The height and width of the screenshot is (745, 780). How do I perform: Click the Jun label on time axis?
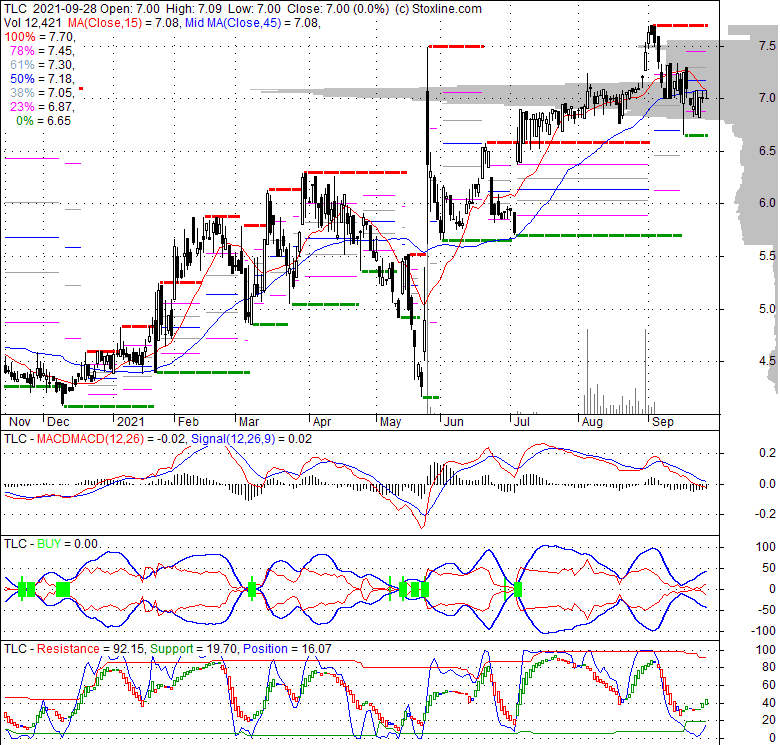(454, 422)
